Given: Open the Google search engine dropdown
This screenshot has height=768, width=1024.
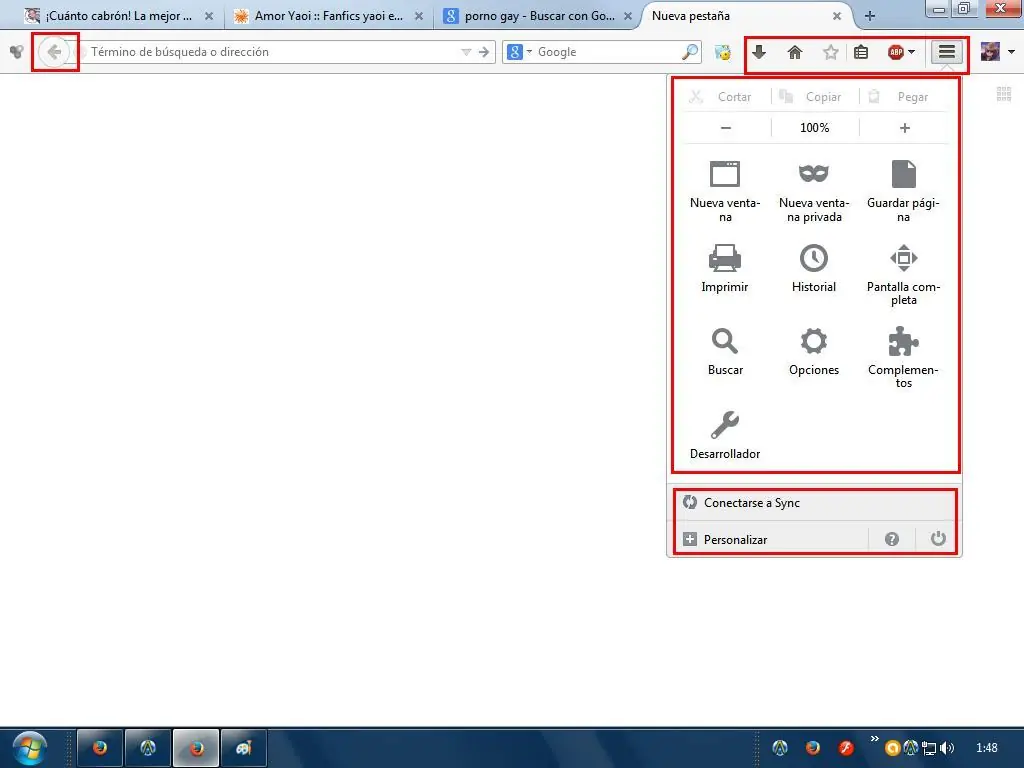Looking at the screenshot, I should [520, 52].
